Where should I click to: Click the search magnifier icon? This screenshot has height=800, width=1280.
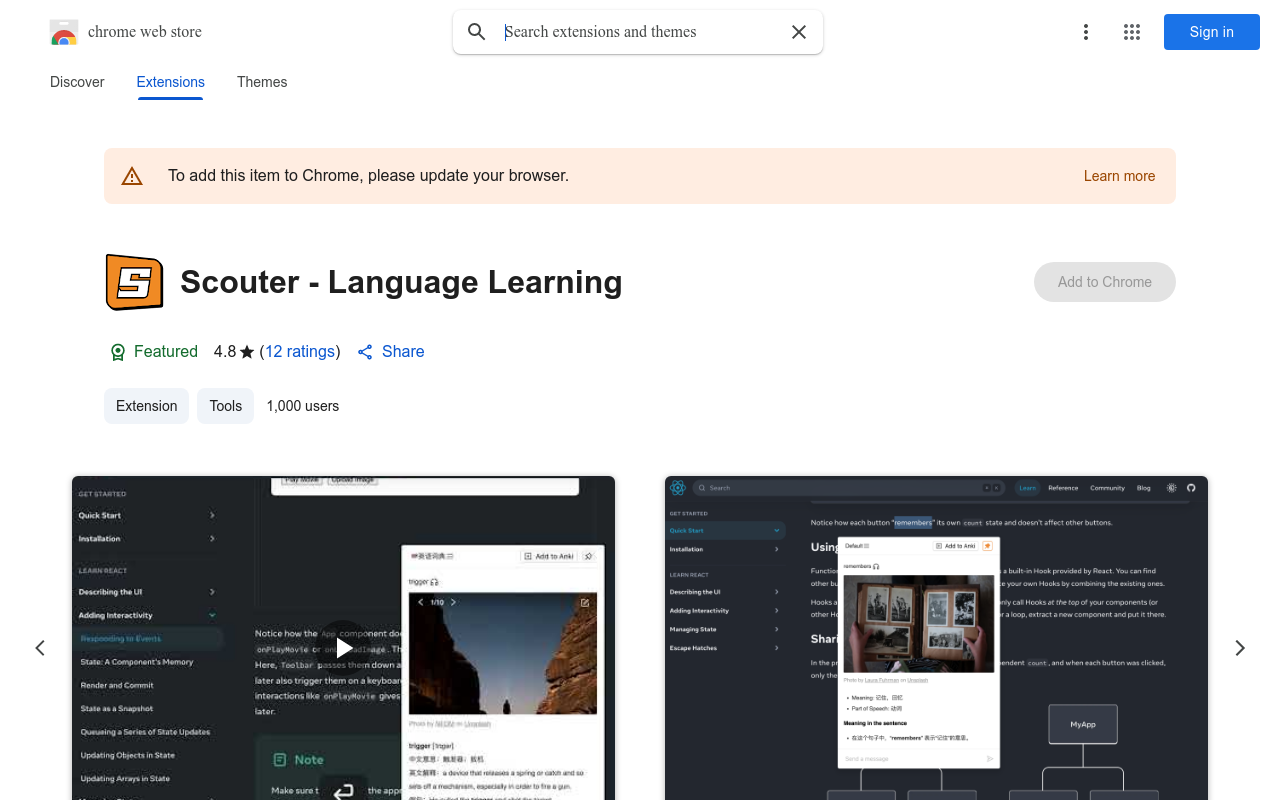click(x=477, y=32)
